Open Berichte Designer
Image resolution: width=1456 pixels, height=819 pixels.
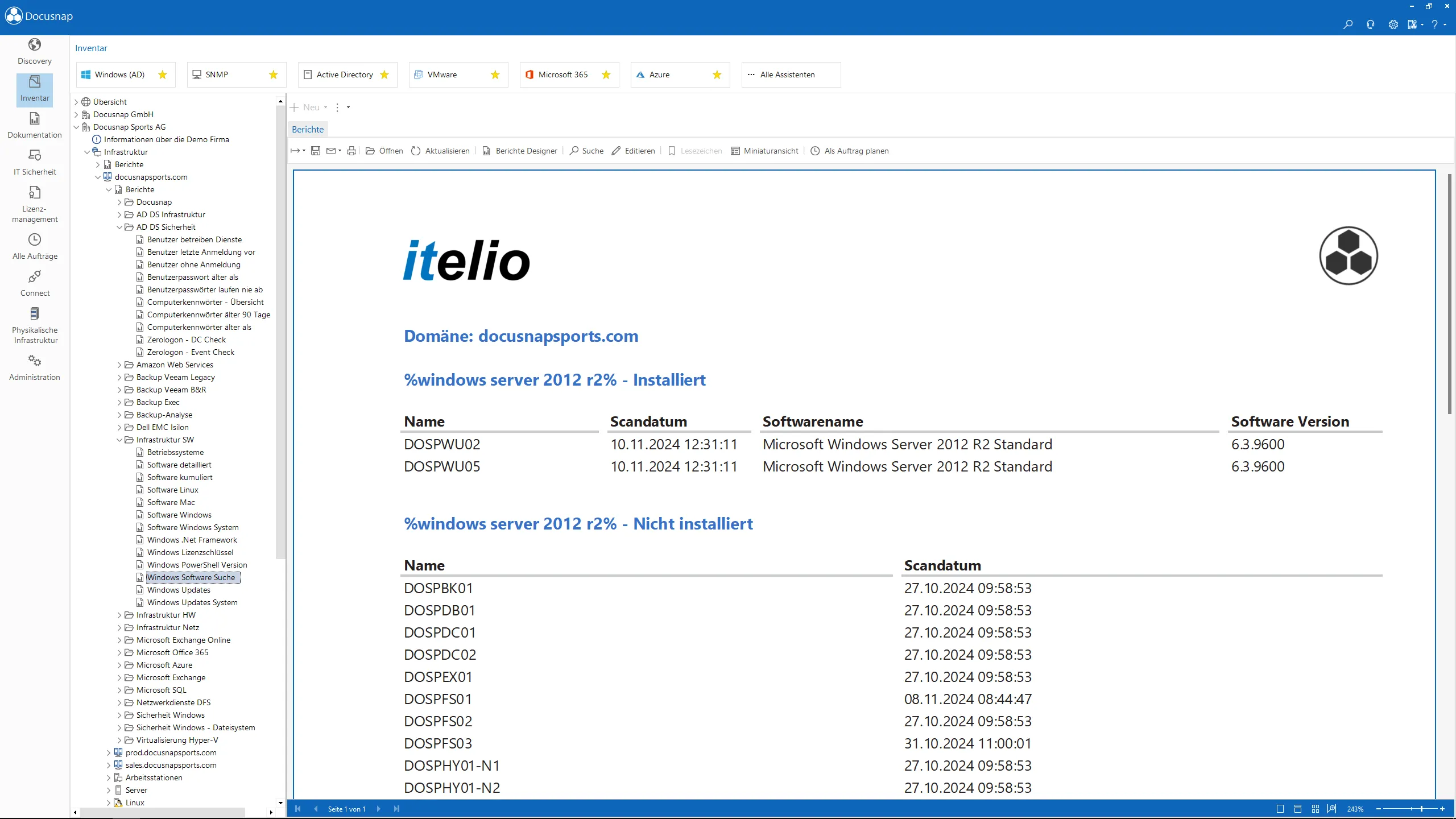[520, 151]
